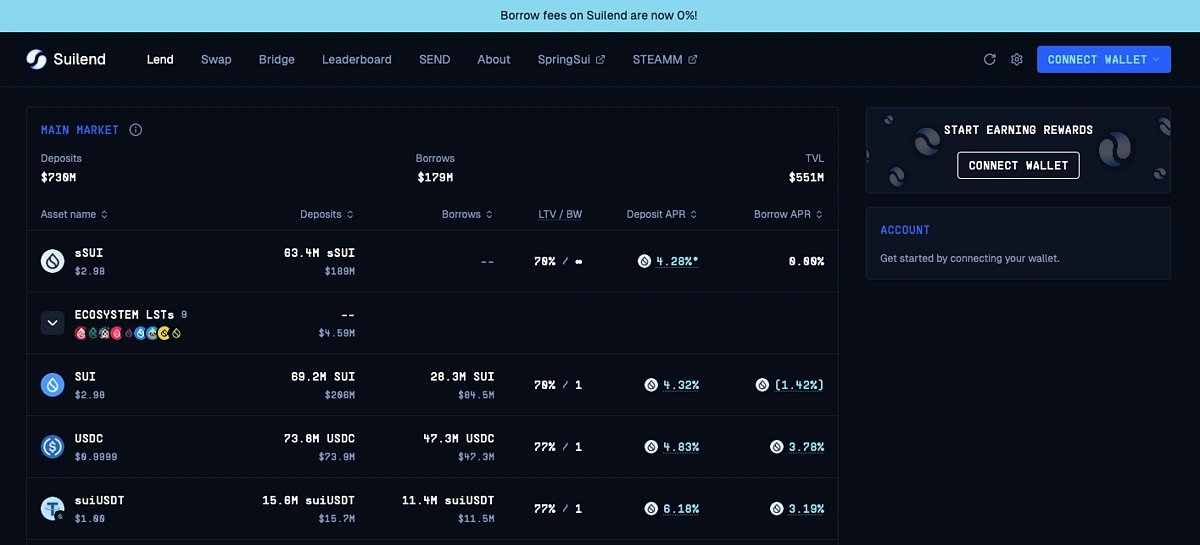Click the sSUI token icon
1200x545 pixels.
(x=53, y=261)
